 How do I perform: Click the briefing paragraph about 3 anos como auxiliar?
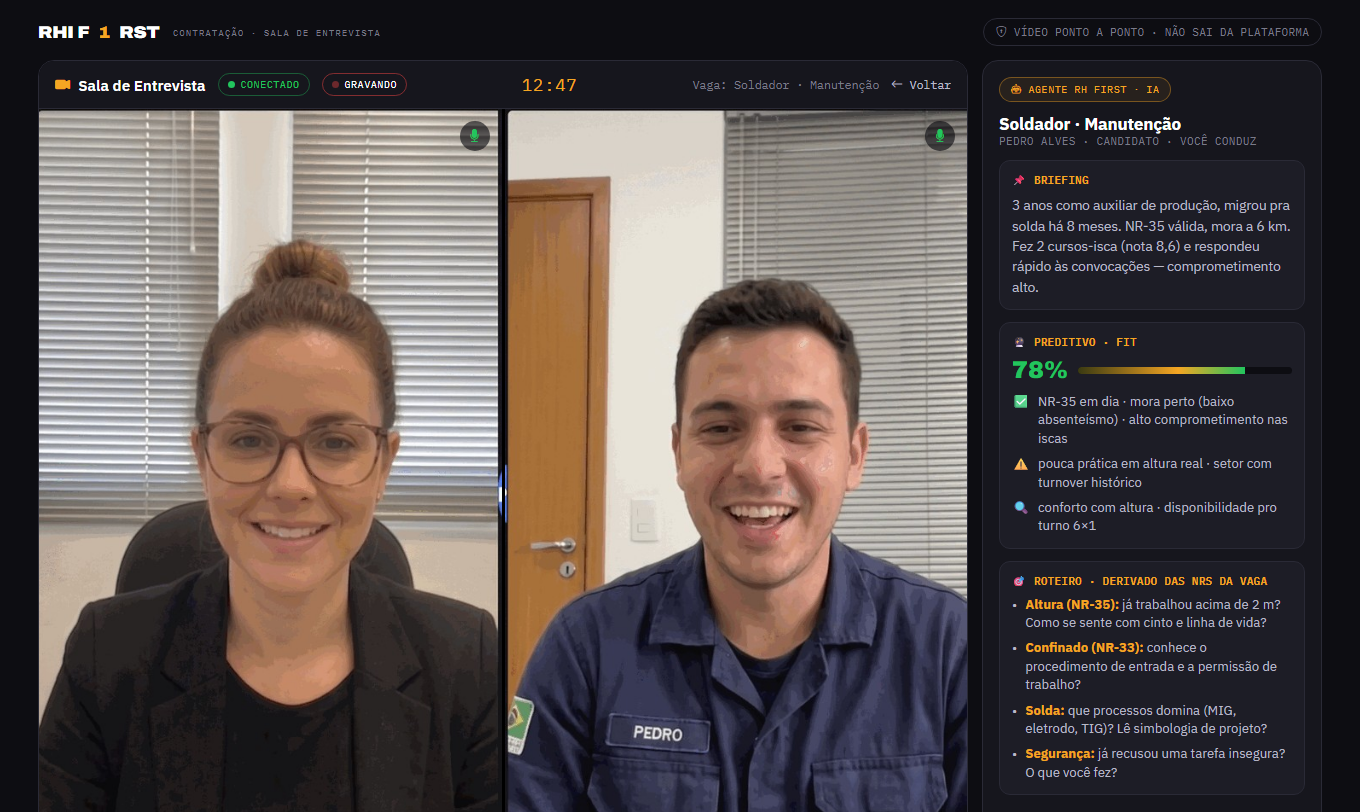(x=1151, y=246)
